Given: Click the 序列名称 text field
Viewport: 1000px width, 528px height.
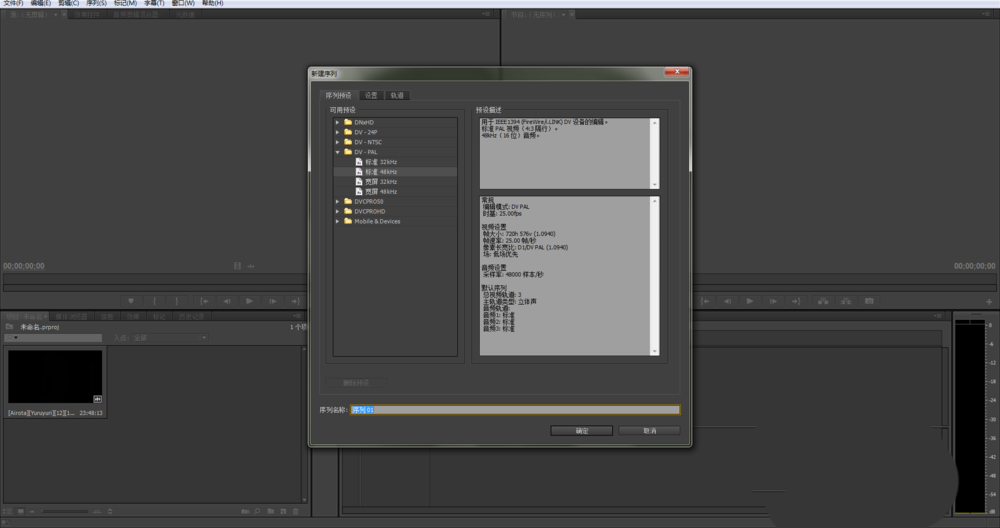Looking at the screenshot, I should [515, 410].
